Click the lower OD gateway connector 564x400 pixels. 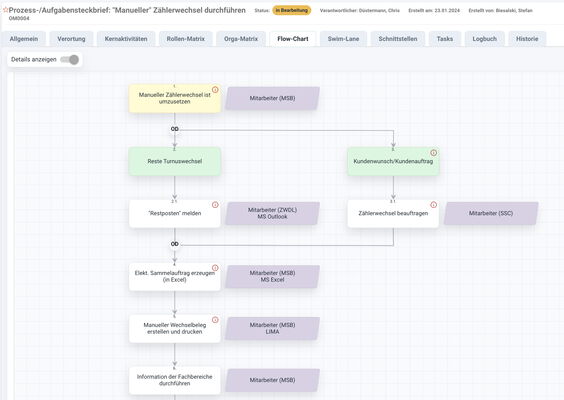(174, 244)
